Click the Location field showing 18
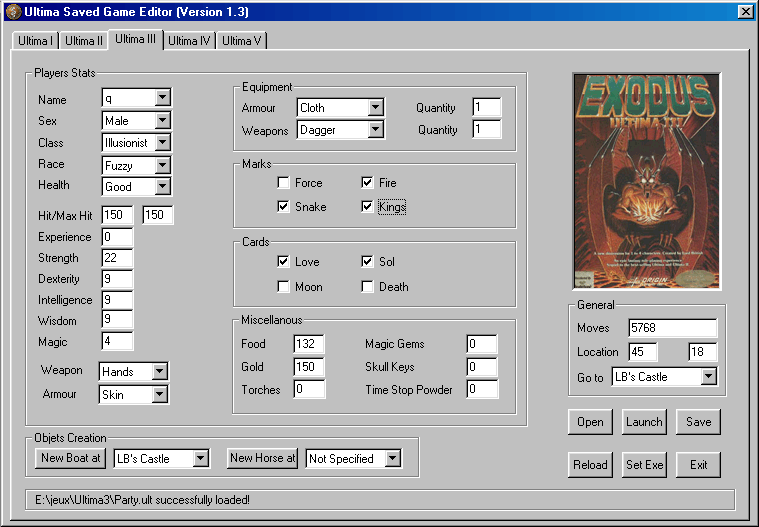Screen dimensions: 759x527 703,352
